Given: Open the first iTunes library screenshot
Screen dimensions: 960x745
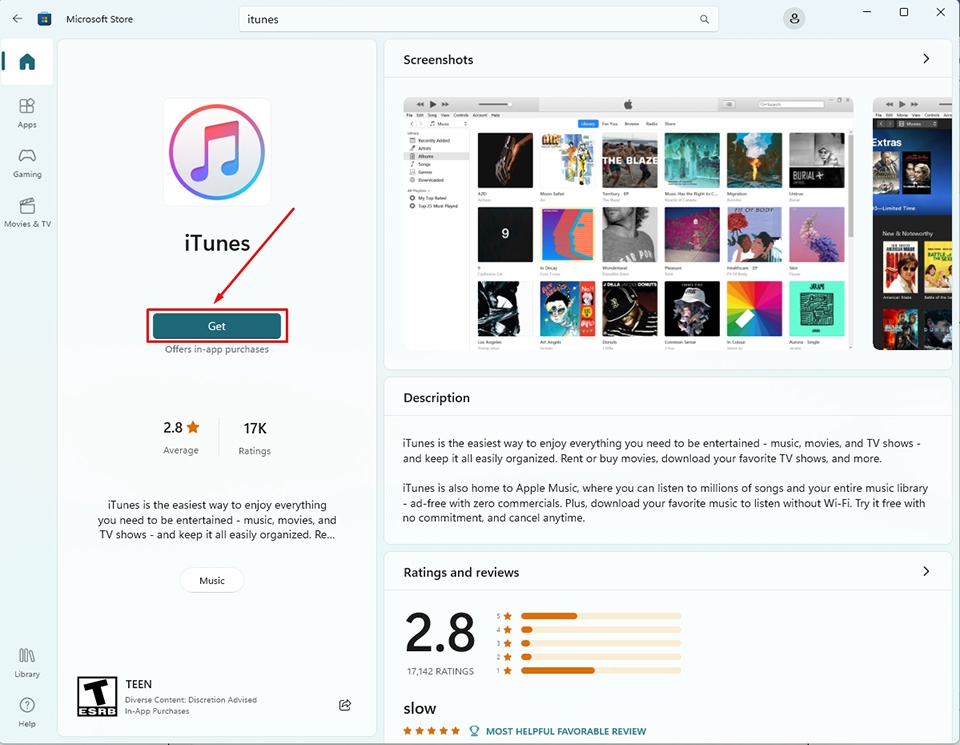Looking at the screenshot, I should pos(628,223).
